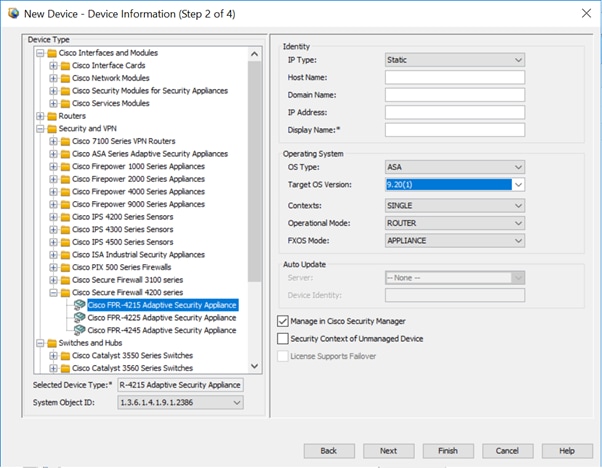Click the Cisco Security Manager title bar icon
The height and width of the screenshot is (468, 602).
click(13, 13)
